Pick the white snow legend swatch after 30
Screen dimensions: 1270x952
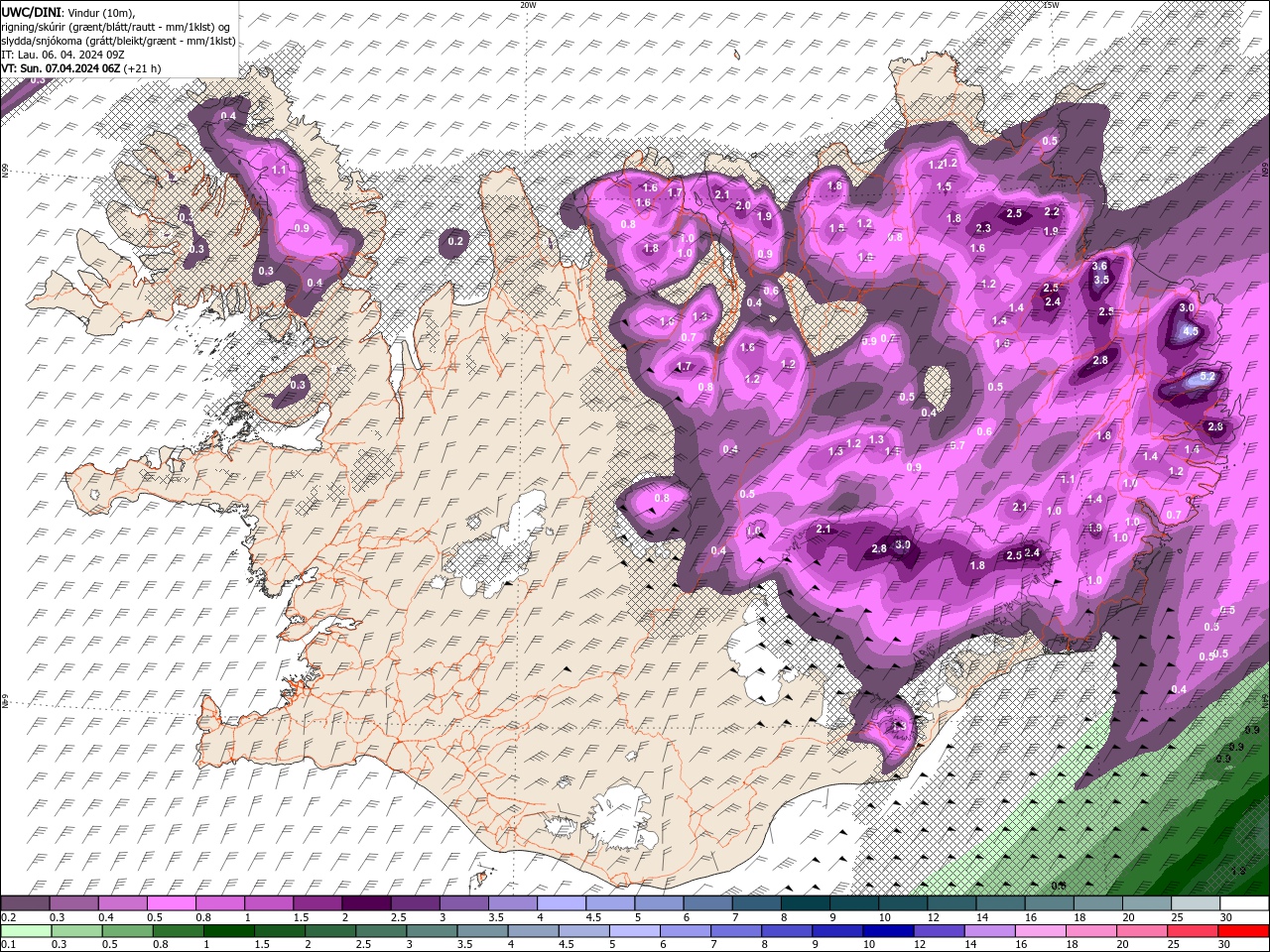1244,903
